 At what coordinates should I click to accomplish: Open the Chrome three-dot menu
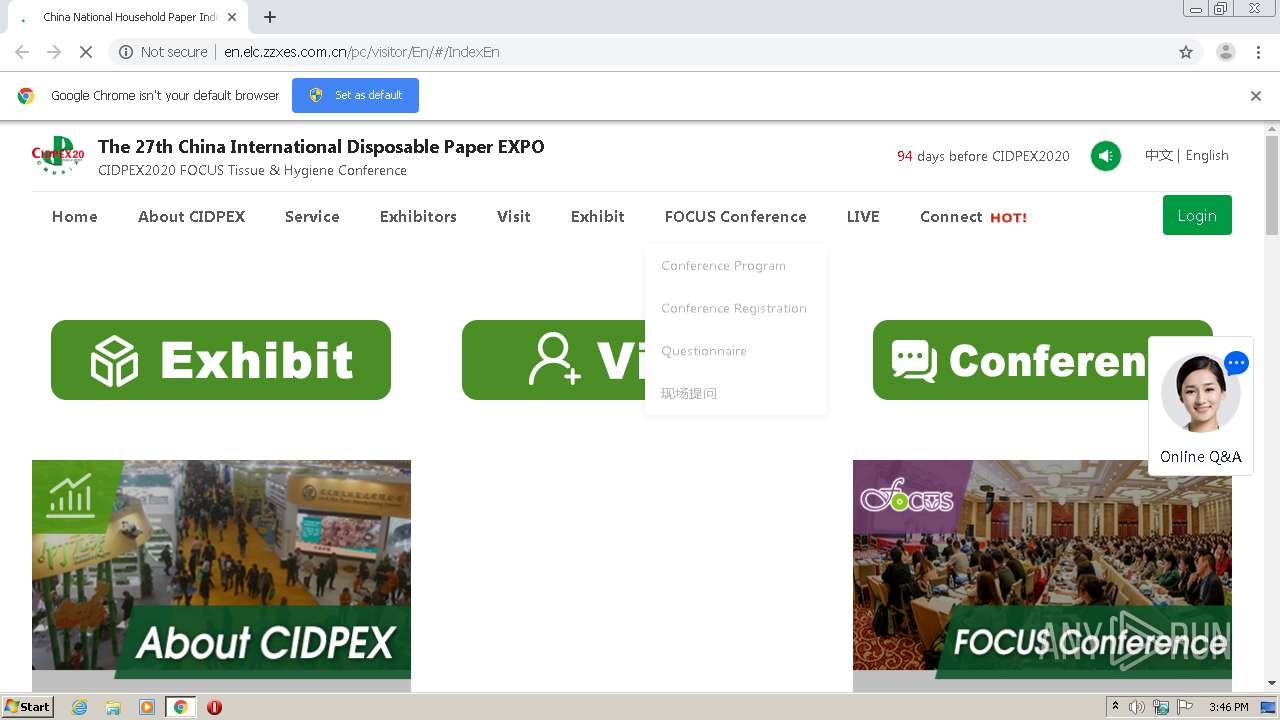click(x=1258, y=52)
